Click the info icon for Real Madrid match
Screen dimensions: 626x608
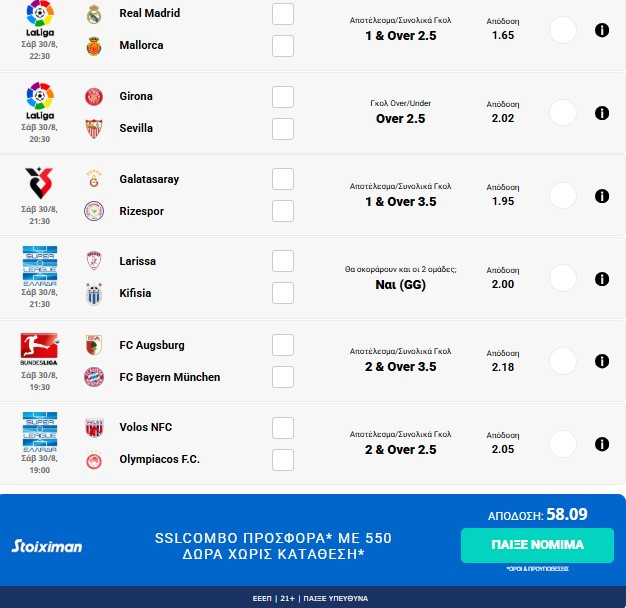pyautogui.click(x=602, y=31)
